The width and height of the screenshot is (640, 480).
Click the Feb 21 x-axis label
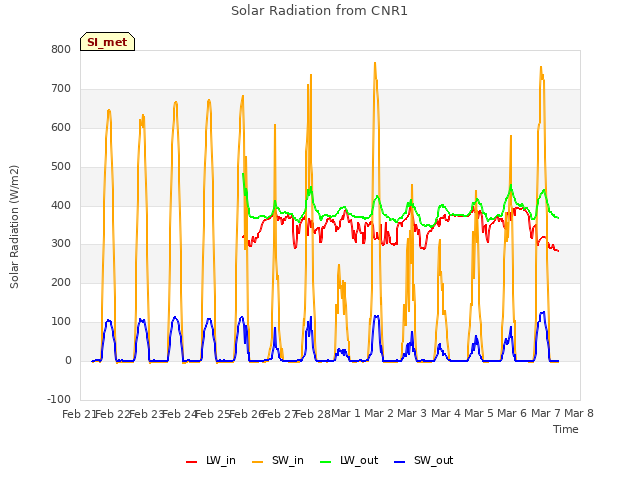(78, 414)
